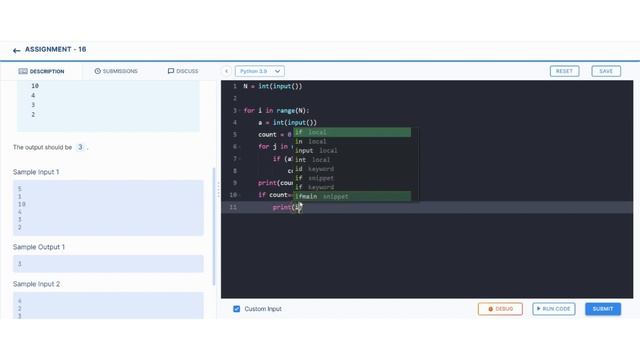Click the Run Code button
Image resolution: width=640 pixels, height=360 pixels.
point(553,309)
